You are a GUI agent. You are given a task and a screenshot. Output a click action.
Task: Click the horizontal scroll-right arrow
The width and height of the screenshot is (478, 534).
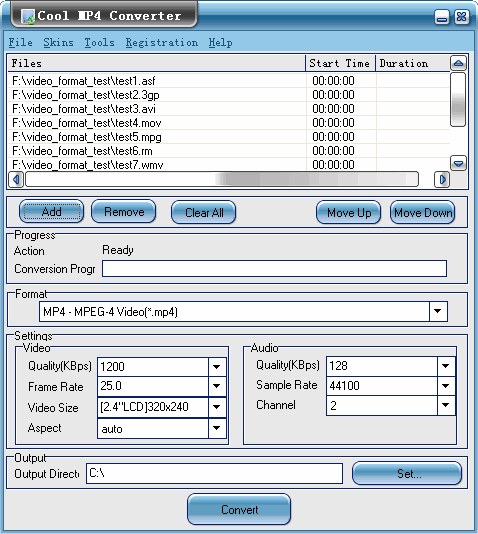(442, 179)
